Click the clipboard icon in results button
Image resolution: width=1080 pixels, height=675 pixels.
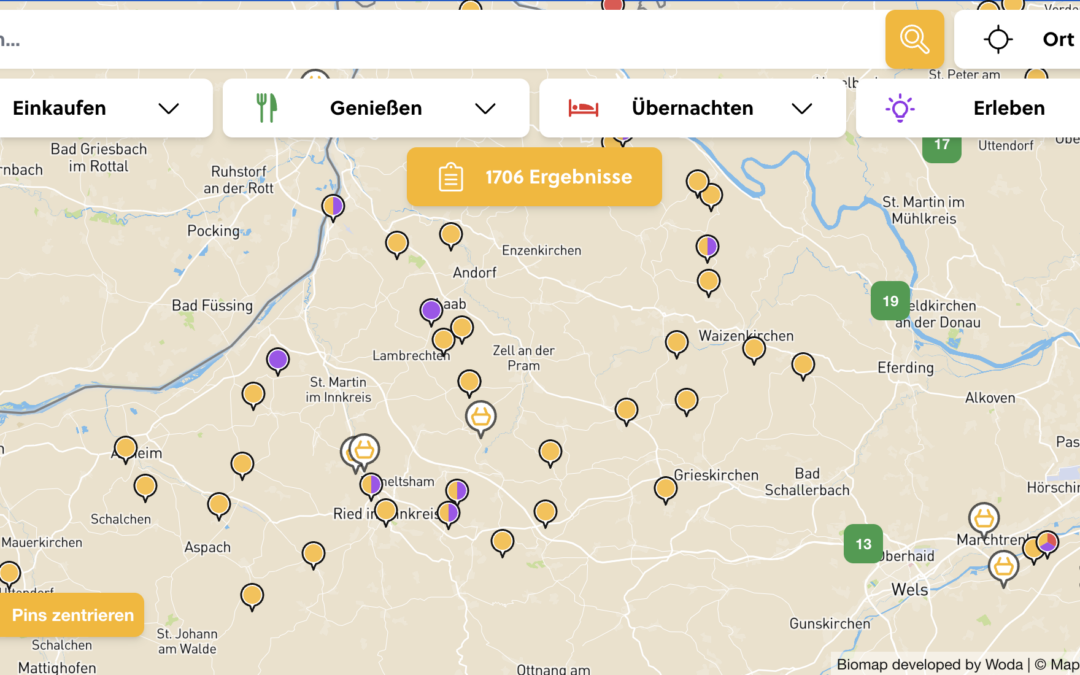pos(451,177)
